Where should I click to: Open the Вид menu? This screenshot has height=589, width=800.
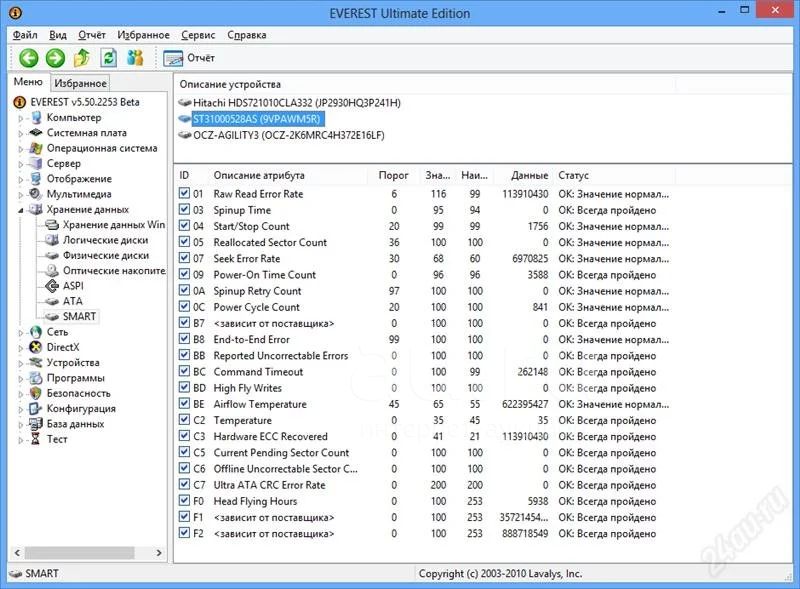(x=58, y=35)
